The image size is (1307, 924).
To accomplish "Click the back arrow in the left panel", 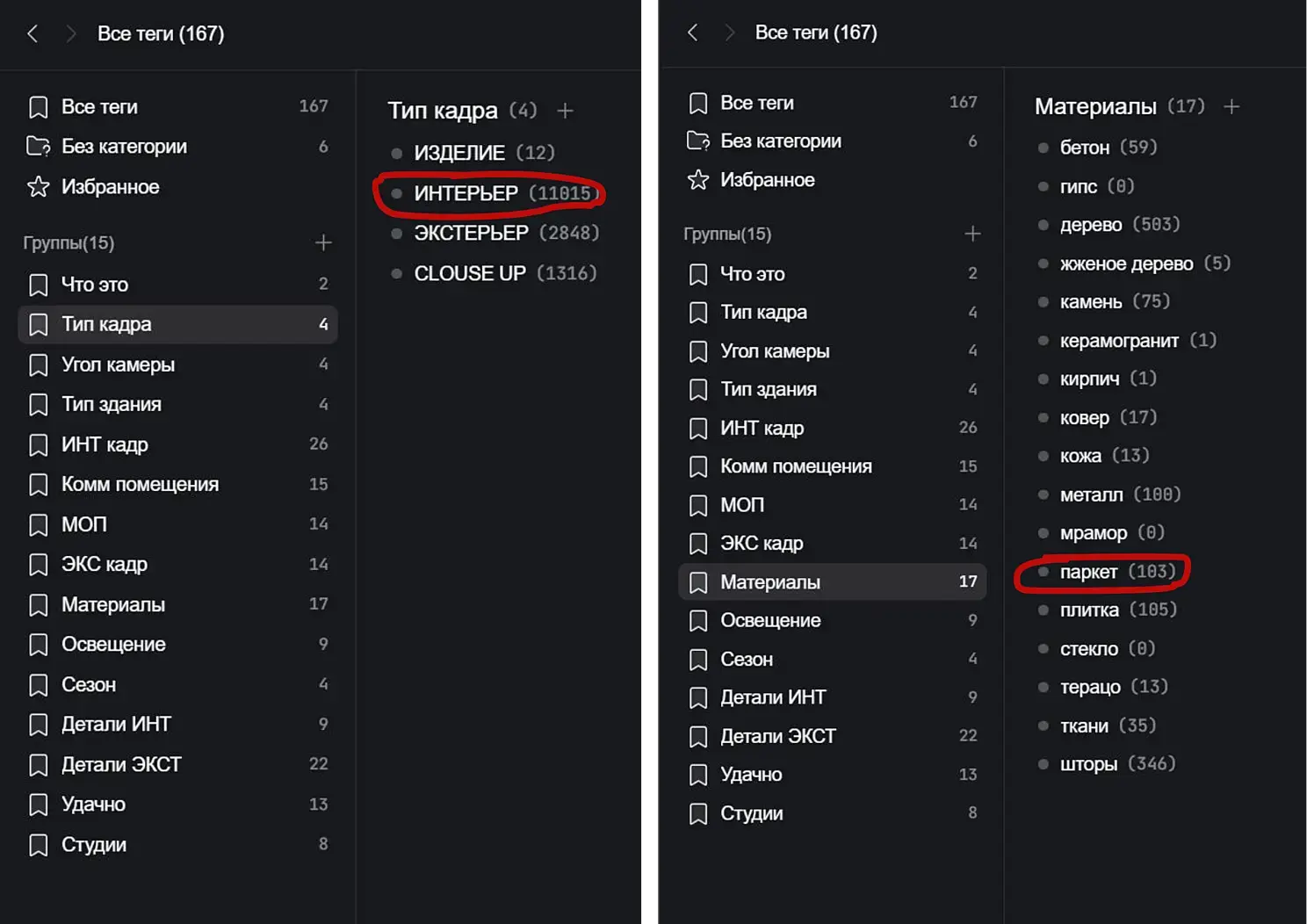I will coord(32,34).
